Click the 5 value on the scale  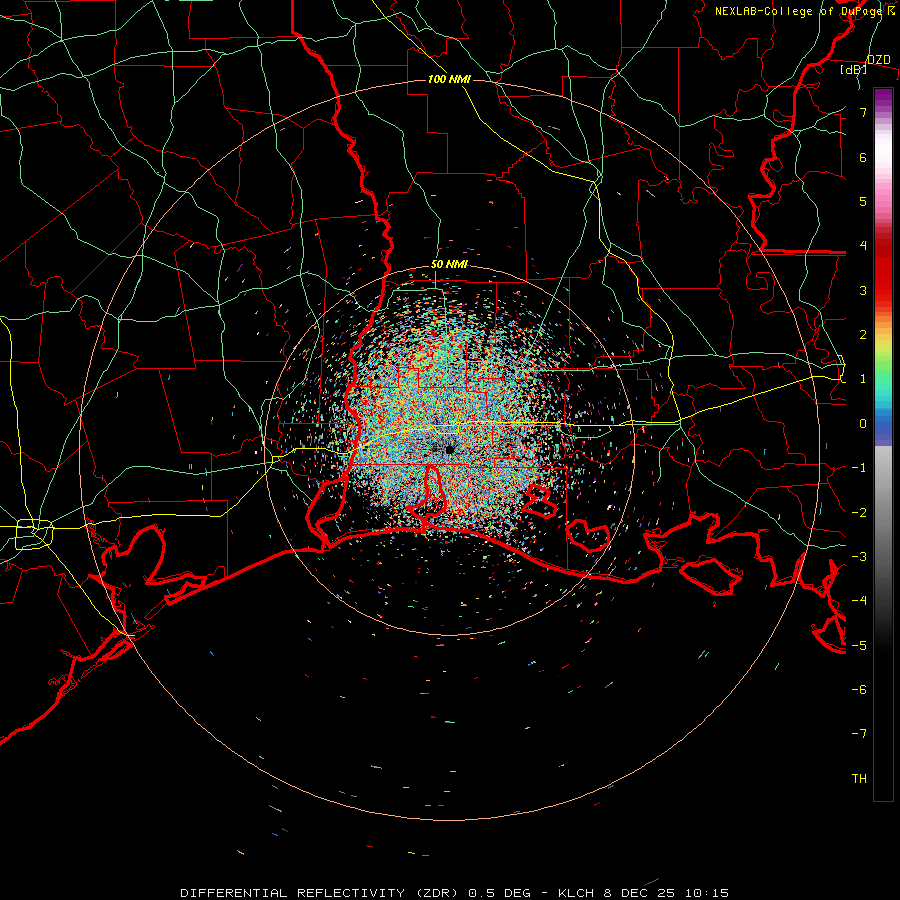tap(863, 201)
